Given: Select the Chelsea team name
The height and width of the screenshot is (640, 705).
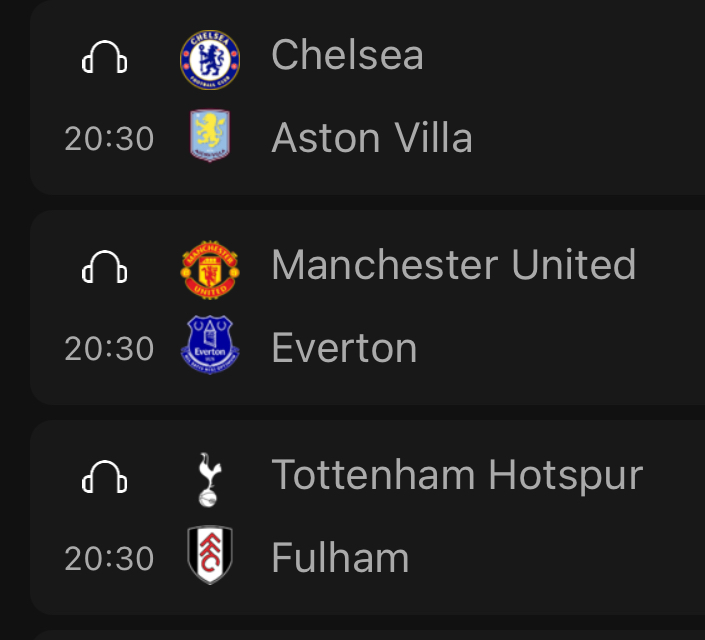Looking at the screenshot, I should coord(347,54).
